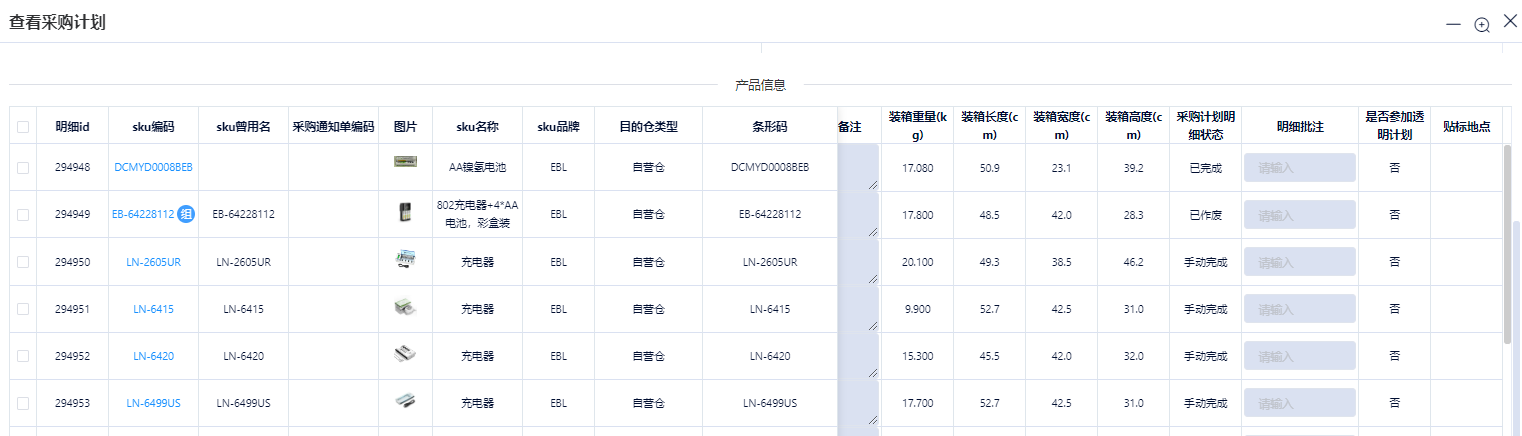Open sku link DCMYD0008BEB

153,168
